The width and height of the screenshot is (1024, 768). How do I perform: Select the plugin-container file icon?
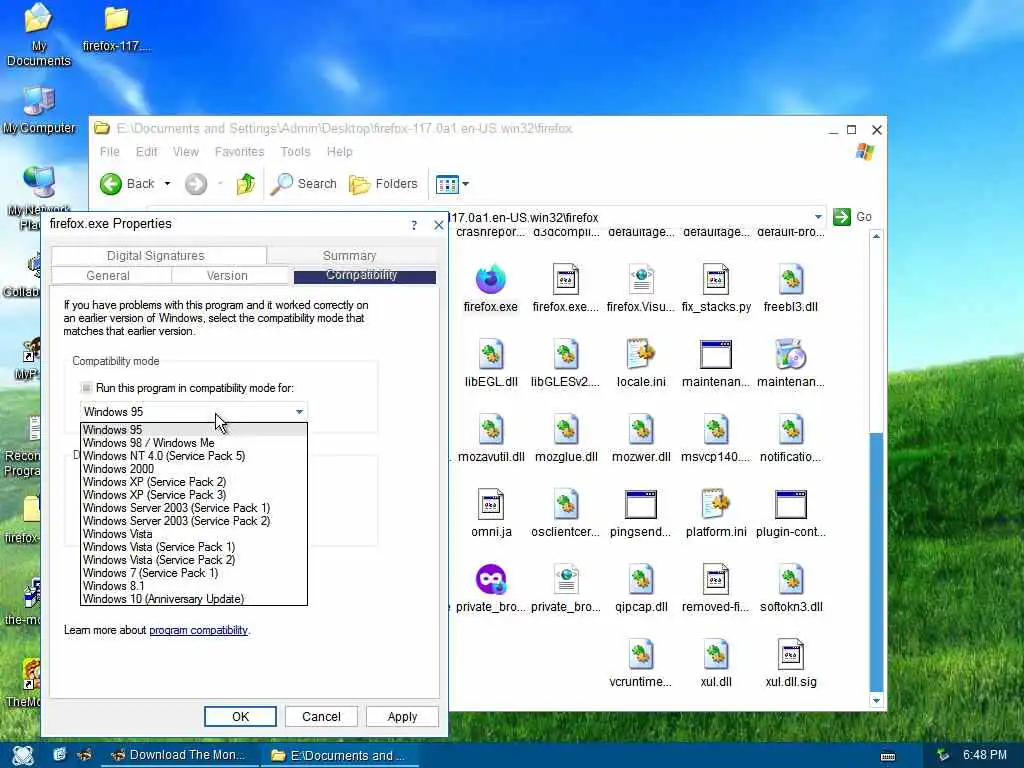click(x=791, y=505)
